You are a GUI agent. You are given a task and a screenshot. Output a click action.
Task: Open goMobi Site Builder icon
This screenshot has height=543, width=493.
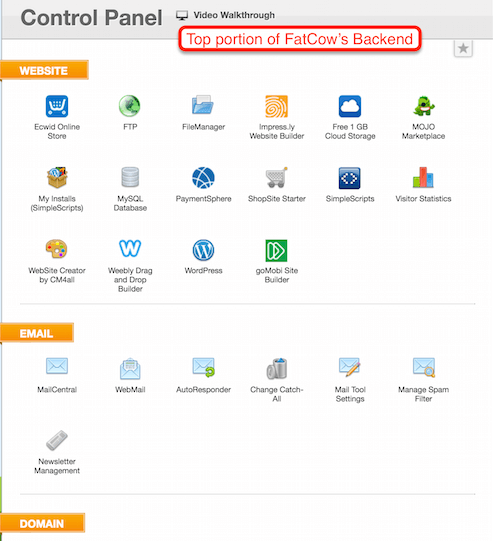pyautogui.click(x=276, y=250)
